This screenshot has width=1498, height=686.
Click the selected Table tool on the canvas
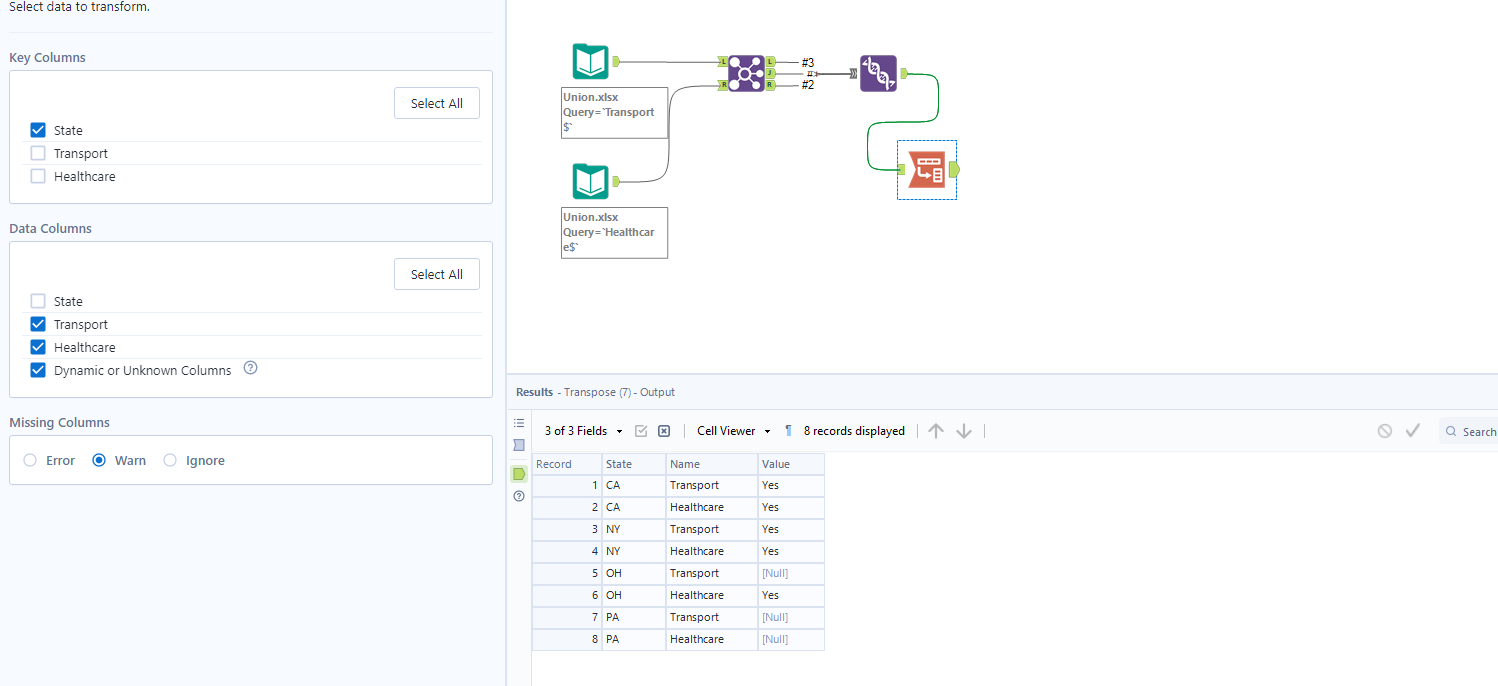(x=926, y=169)
